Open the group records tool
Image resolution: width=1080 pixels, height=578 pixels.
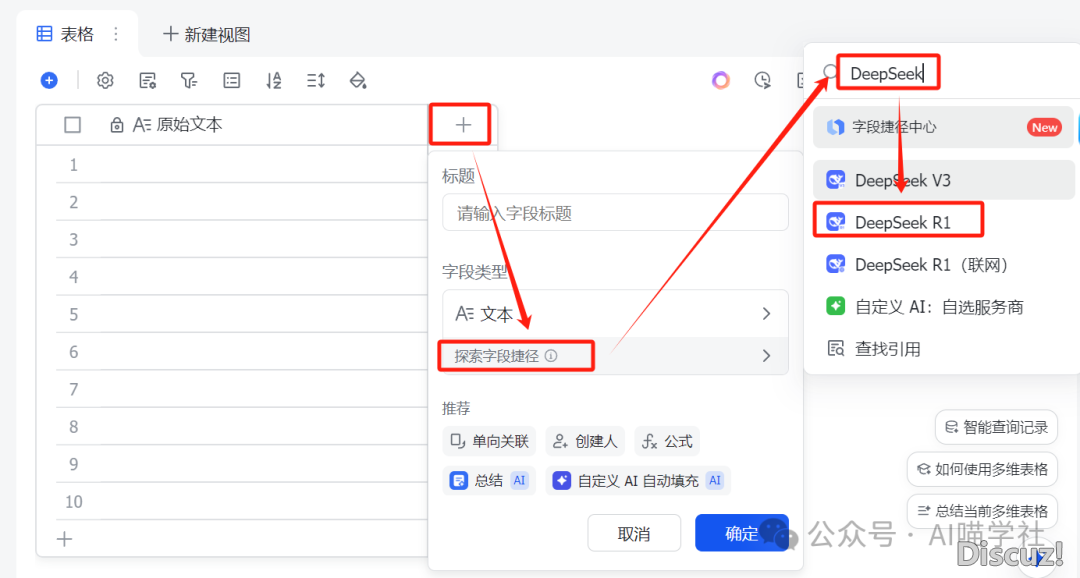pos(231,81)
